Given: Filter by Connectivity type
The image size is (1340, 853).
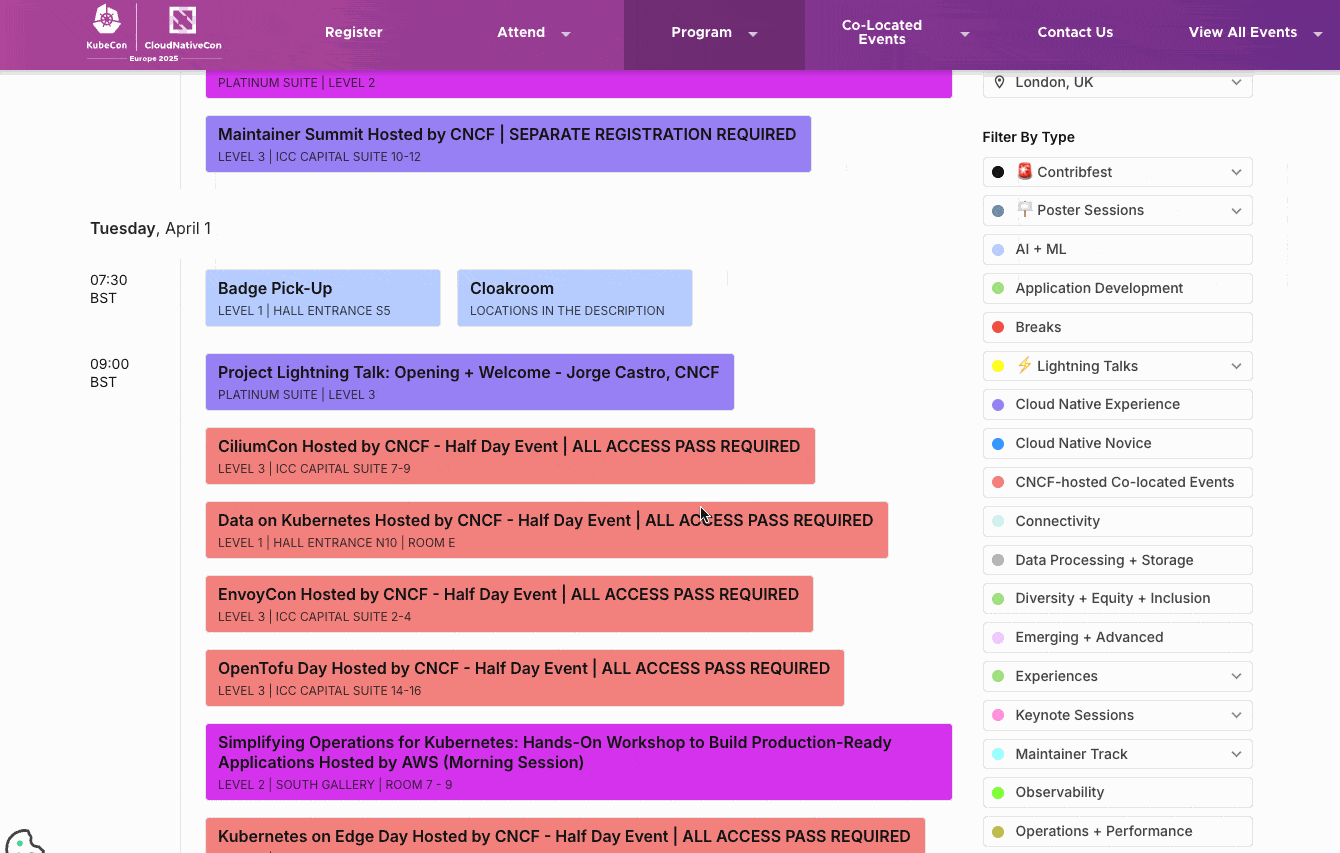Looking at the screenshot, I should (1117, 521).
